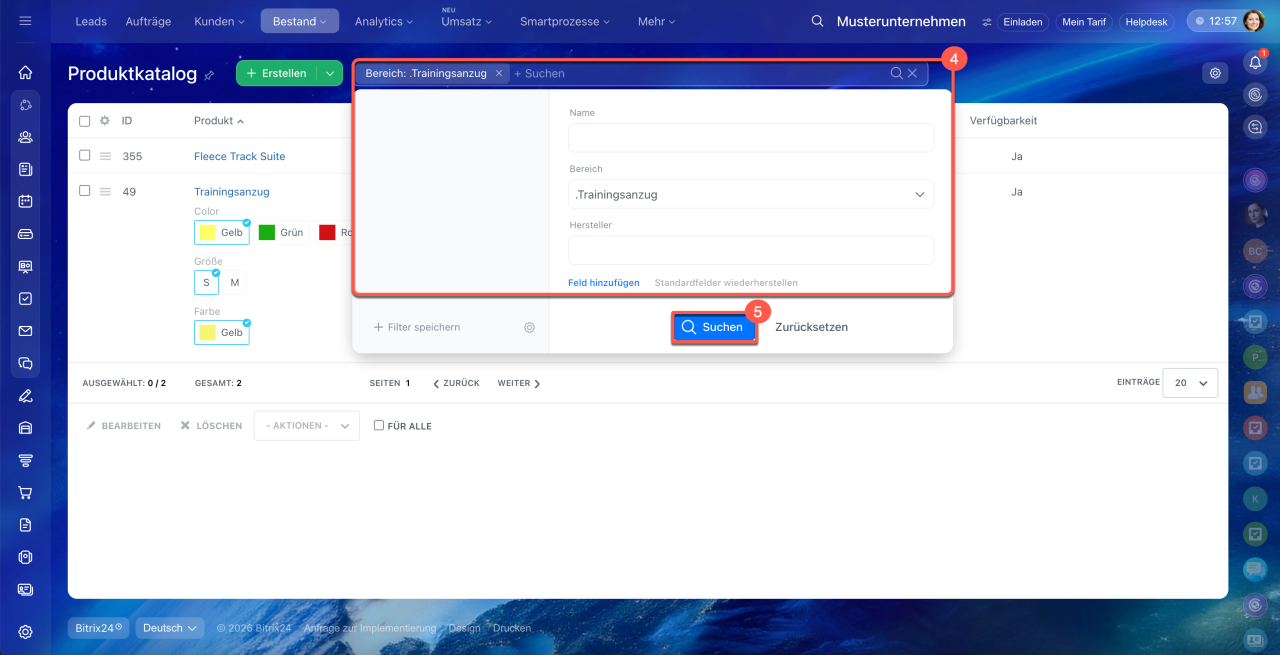Select the Grün color swatch
Image resolution: width=1280 pixels, height=655 pixels.
pyautogui.click(x=281, y=232)
